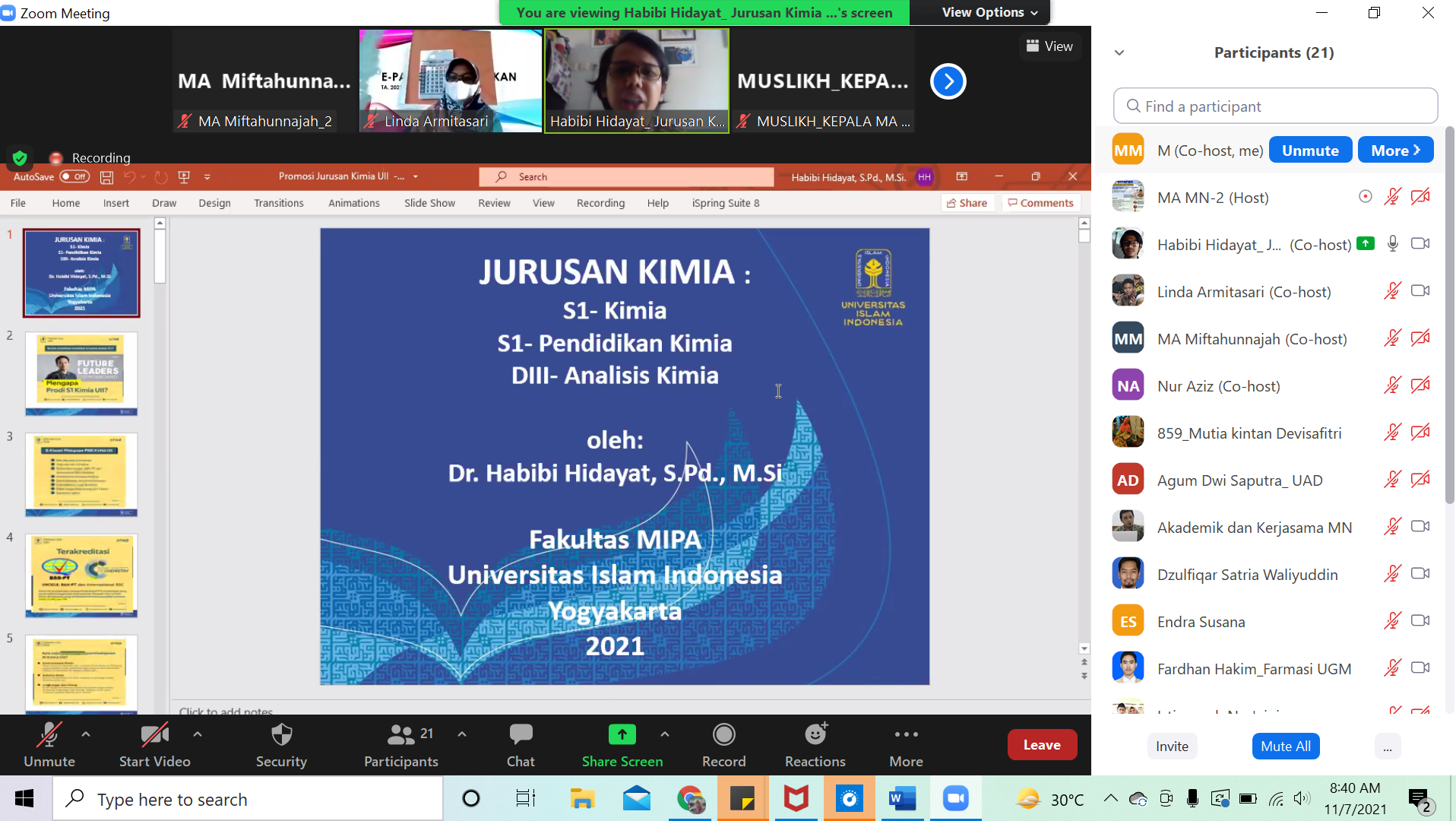Click the green Share Screen icon
Screen dimensions: 1456x821
click(x=622, y=735)
